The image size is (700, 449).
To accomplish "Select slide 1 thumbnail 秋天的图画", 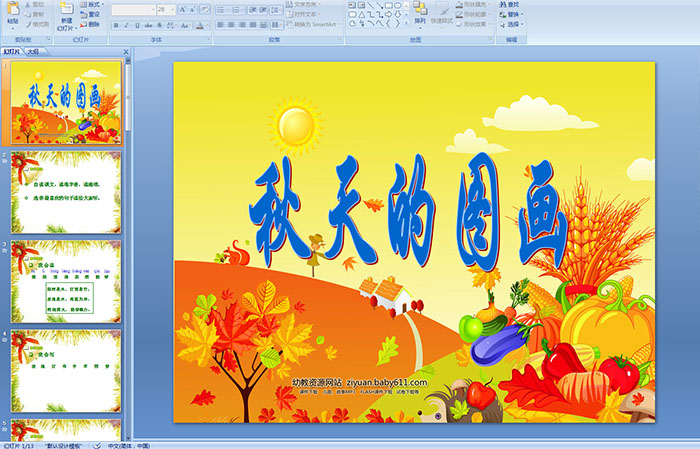I will click(x=66, y=103).
